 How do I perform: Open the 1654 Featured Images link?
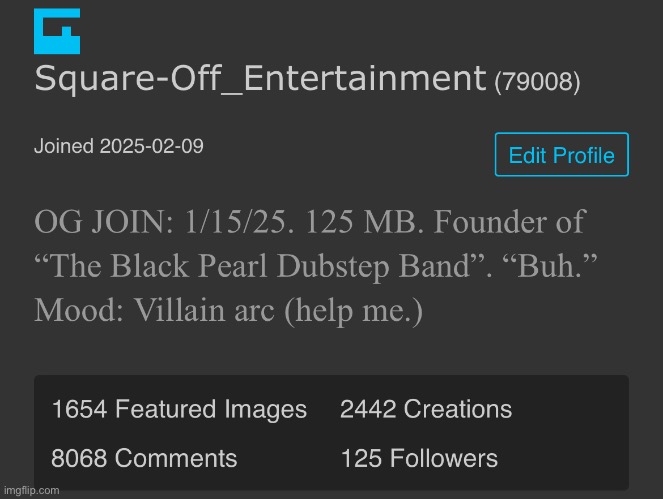tap(179, 409)
